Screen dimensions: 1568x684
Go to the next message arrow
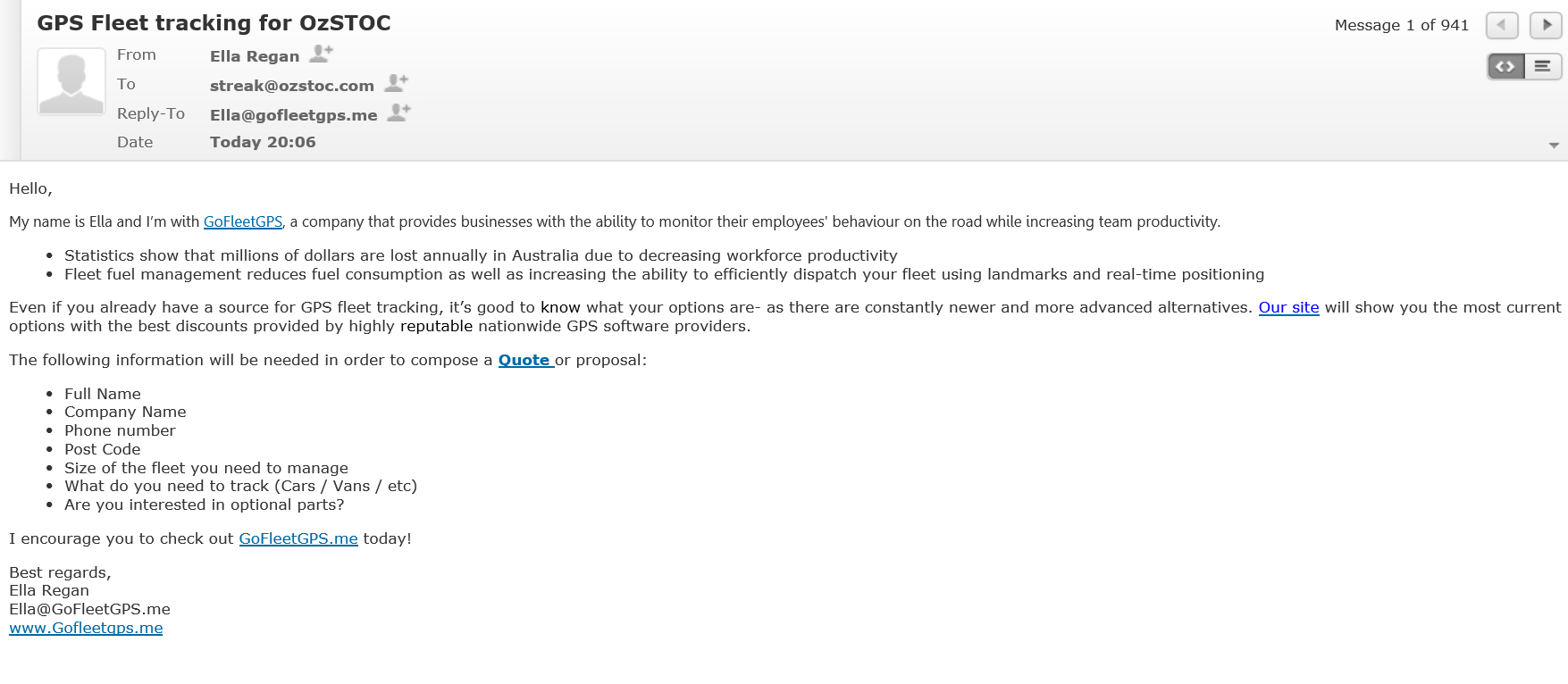tap(1546, 25)
